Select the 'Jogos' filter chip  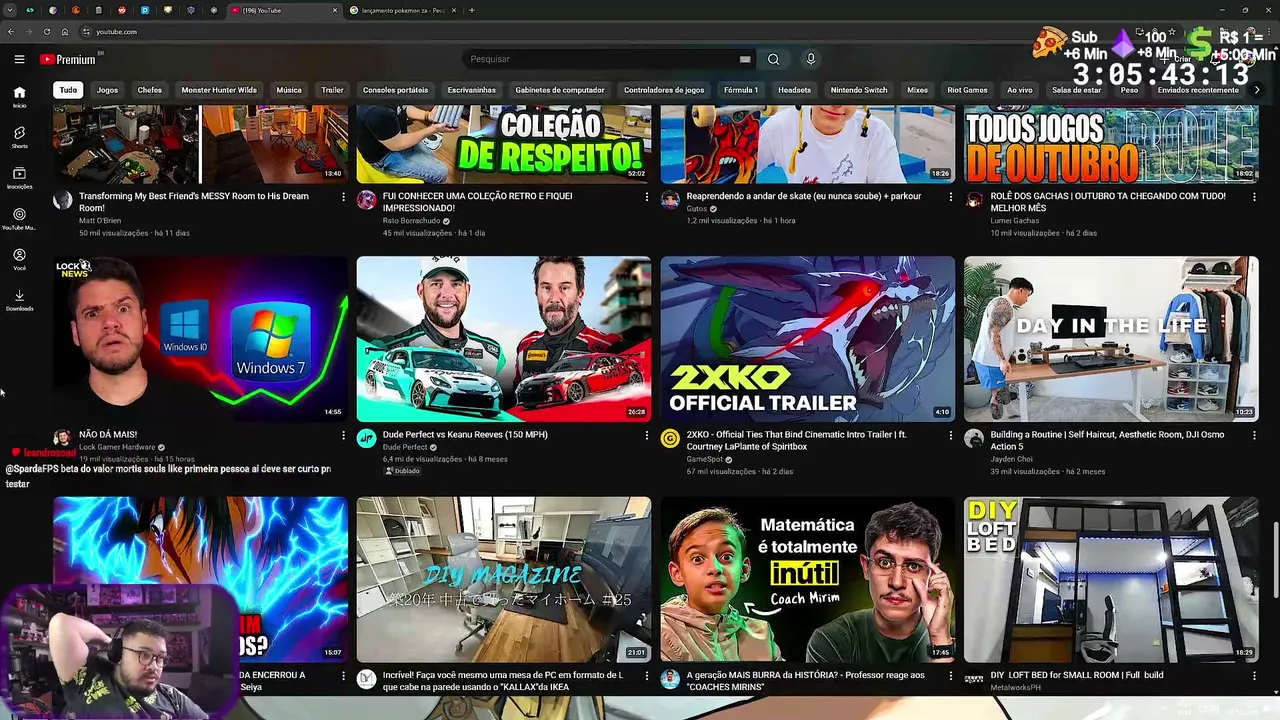[x=107, y=90]
